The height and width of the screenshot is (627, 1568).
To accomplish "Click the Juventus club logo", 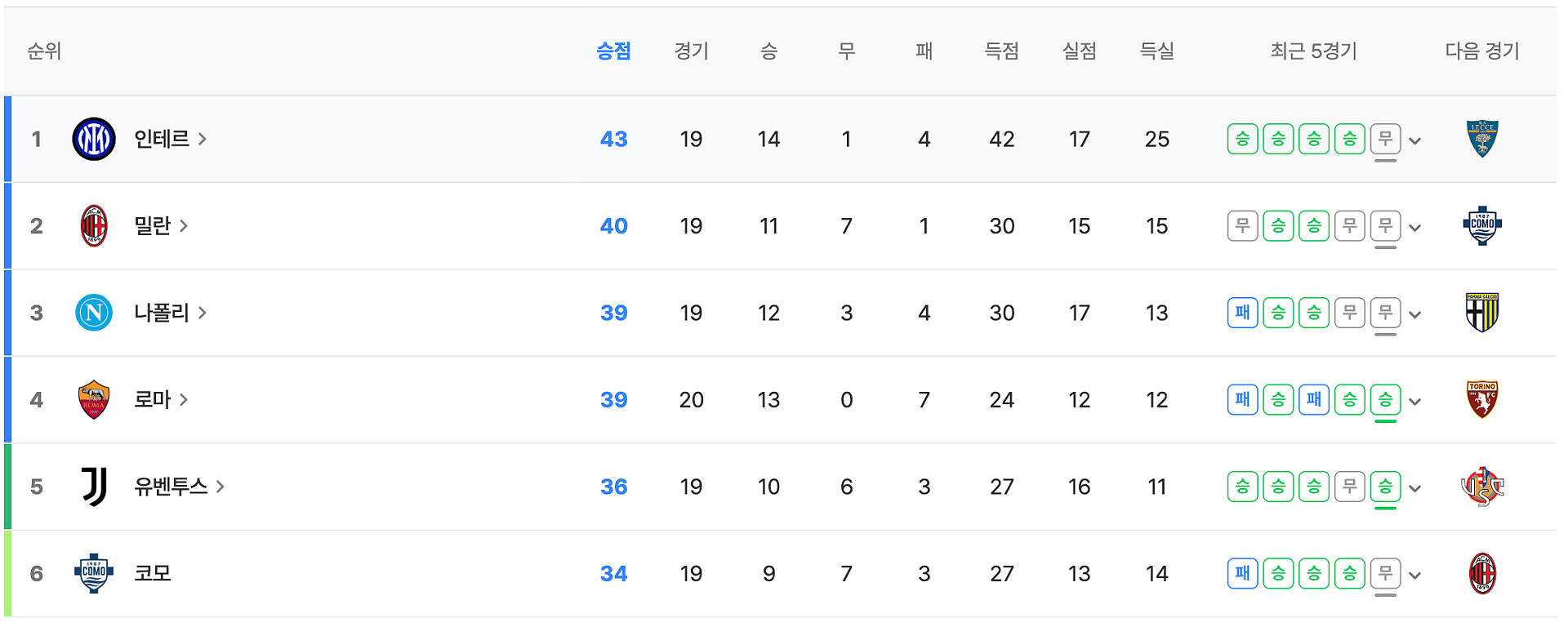I will click(x=94, y=487).
